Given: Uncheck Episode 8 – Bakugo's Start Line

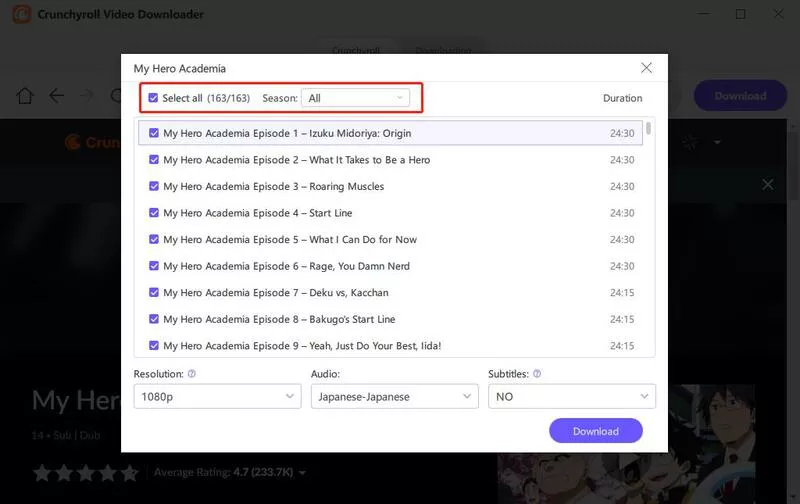Looking at the screenshot, I should tap(154, 319).
